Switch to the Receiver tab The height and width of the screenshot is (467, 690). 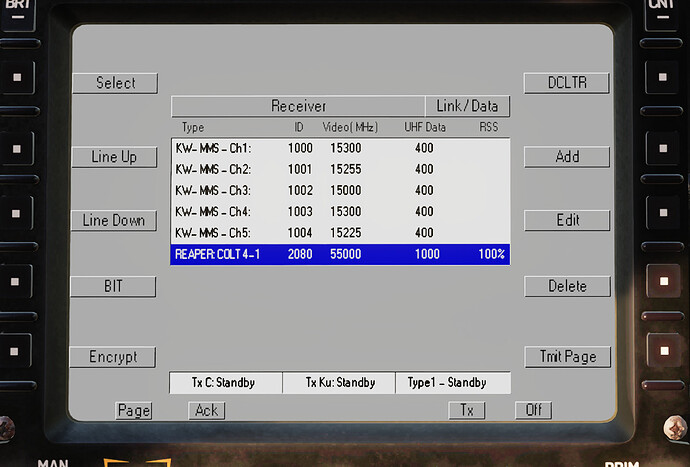[x=298, y=106]
